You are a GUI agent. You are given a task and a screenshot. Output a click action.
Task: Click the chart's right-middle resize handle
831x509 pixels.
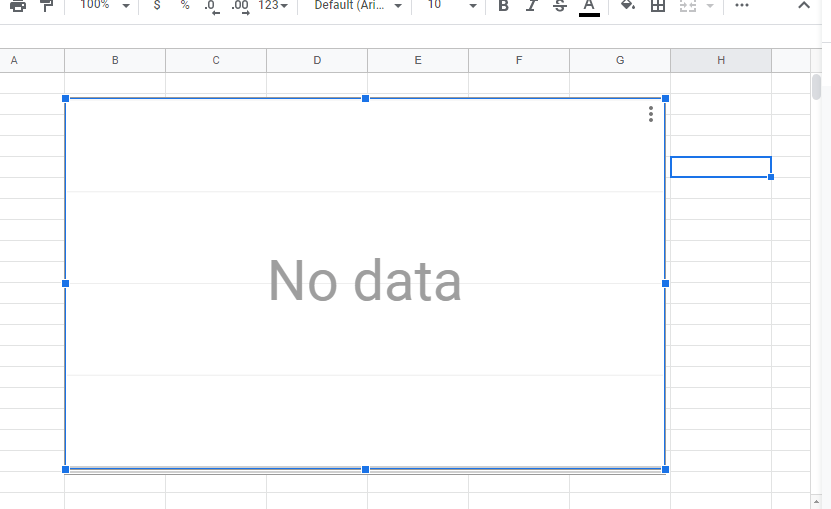coord(666,284)
